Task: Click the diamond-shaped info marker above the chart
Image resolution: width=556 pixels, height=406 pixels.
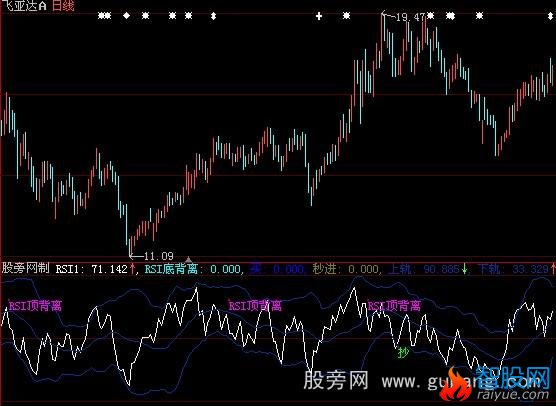Action: [x=127, y=16]
